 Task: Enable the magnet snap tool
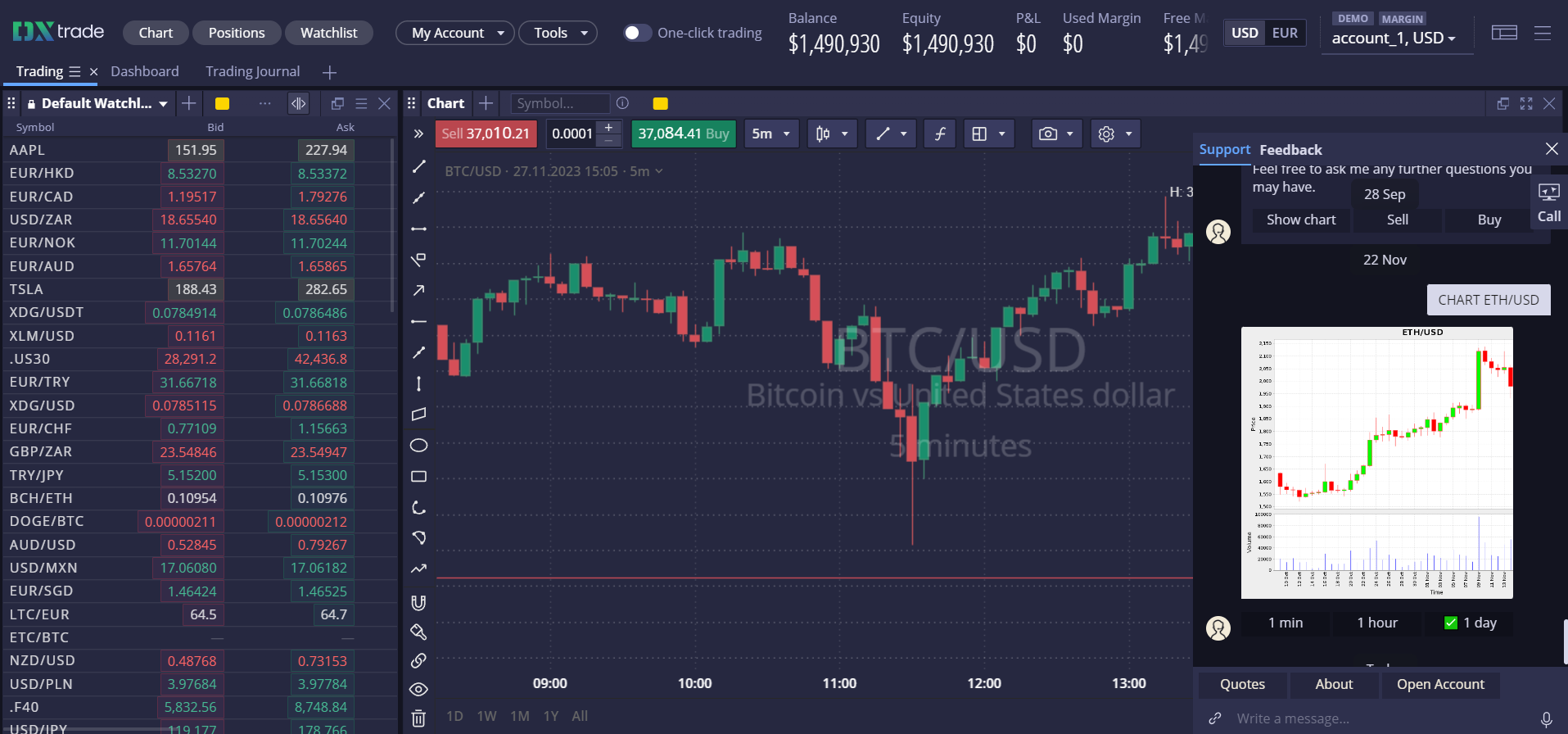418,603
